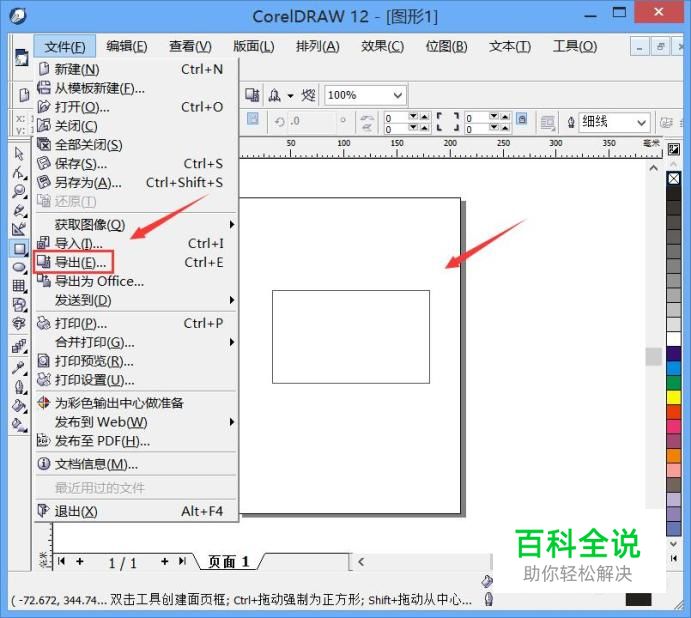Click the export icon beside zoom box

[252, 95]
